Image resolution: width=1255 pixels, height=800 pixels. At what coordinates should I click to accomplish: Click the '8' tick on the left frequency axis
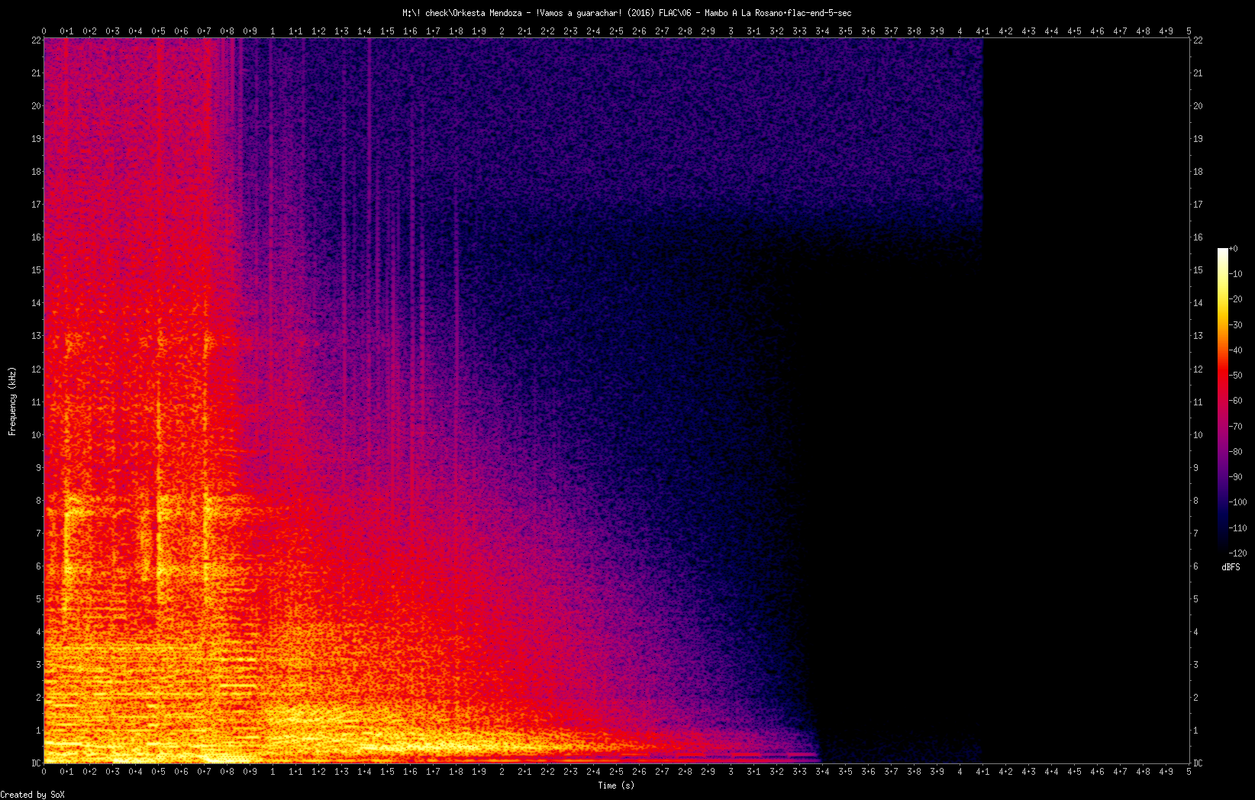pos(36,500)
